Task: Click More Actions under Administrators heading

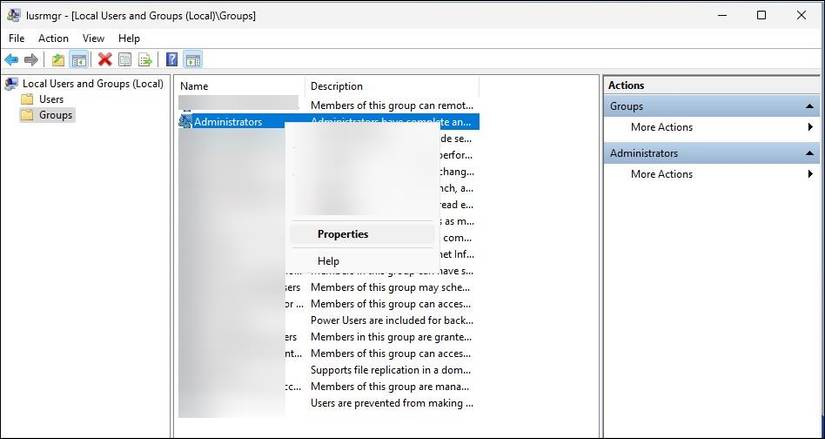Action: click(x=661, y=174)
